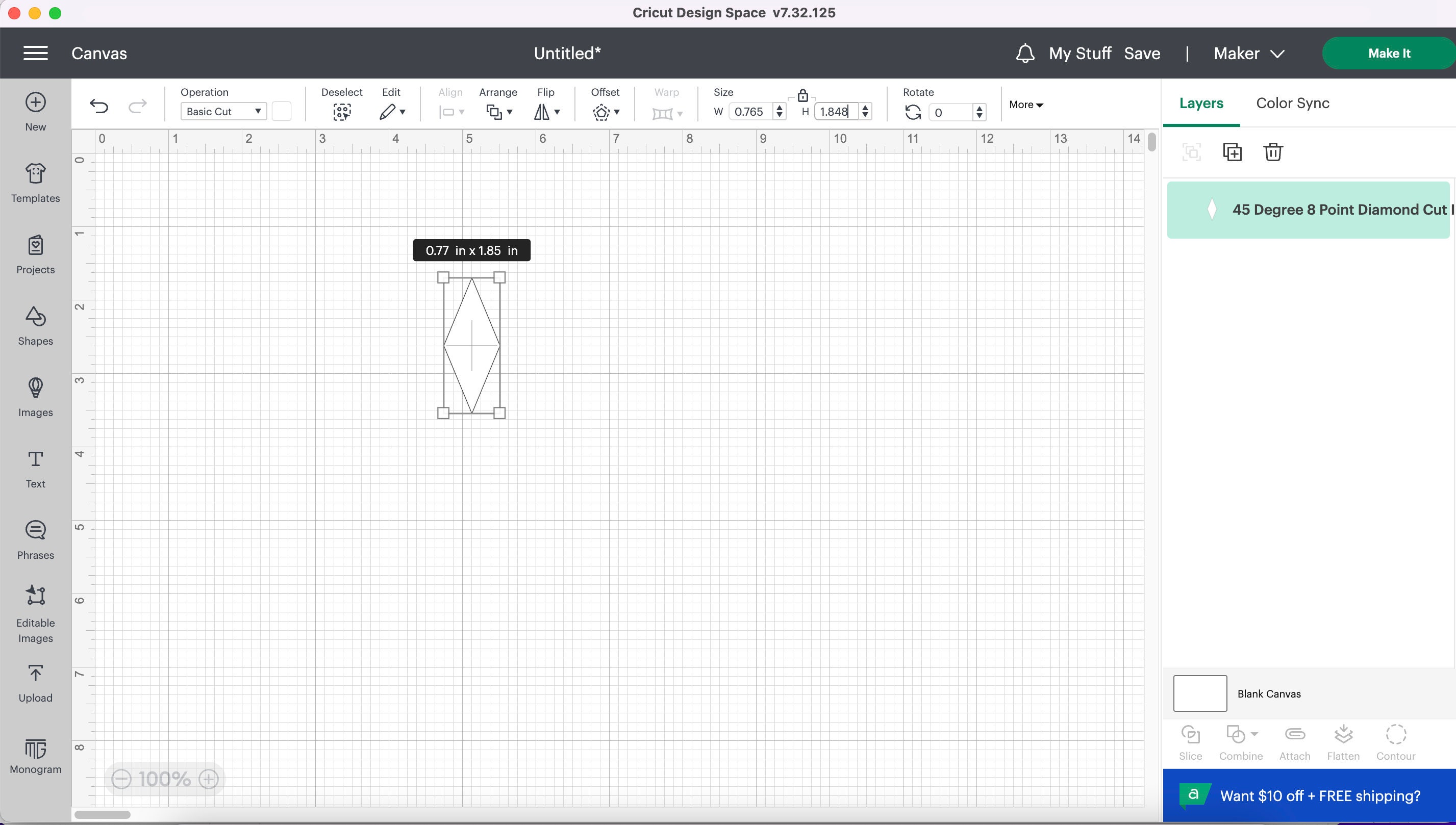The height and width of the screenshot is (825, 1456).
Task: Expand the More options dropdown
Action: pyautogui.click(x=1025, y=104)
